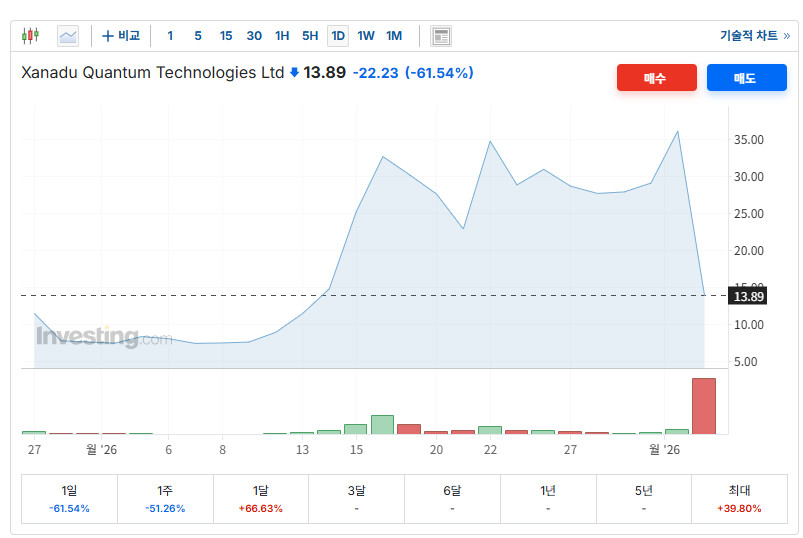Click the 15 date axis label
Image resolution: width=803 pixels, height=538 pixels.
pos(356,449)
